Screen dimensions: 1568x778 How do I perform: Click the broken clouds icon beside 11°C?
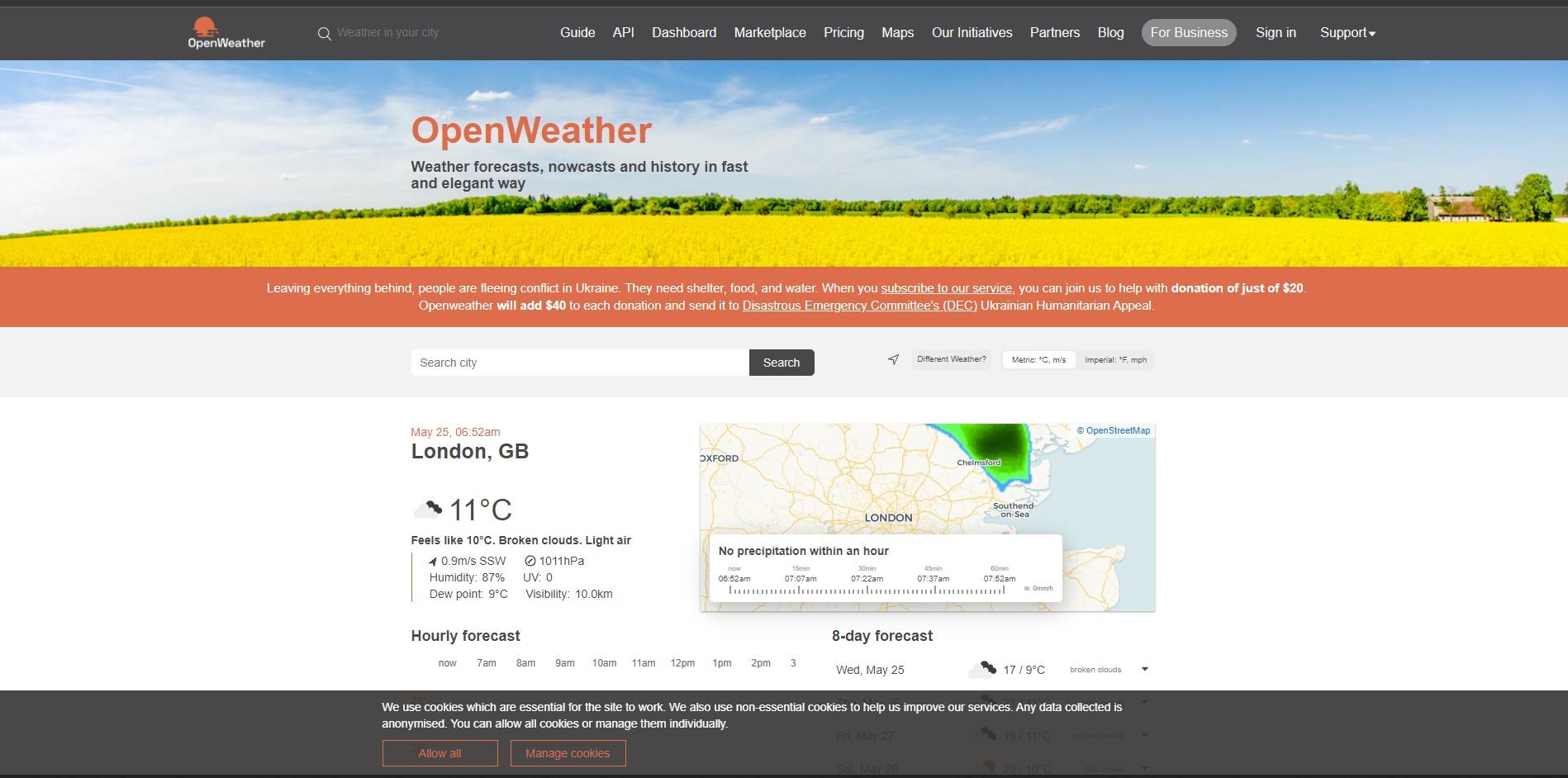coord(428,510)
